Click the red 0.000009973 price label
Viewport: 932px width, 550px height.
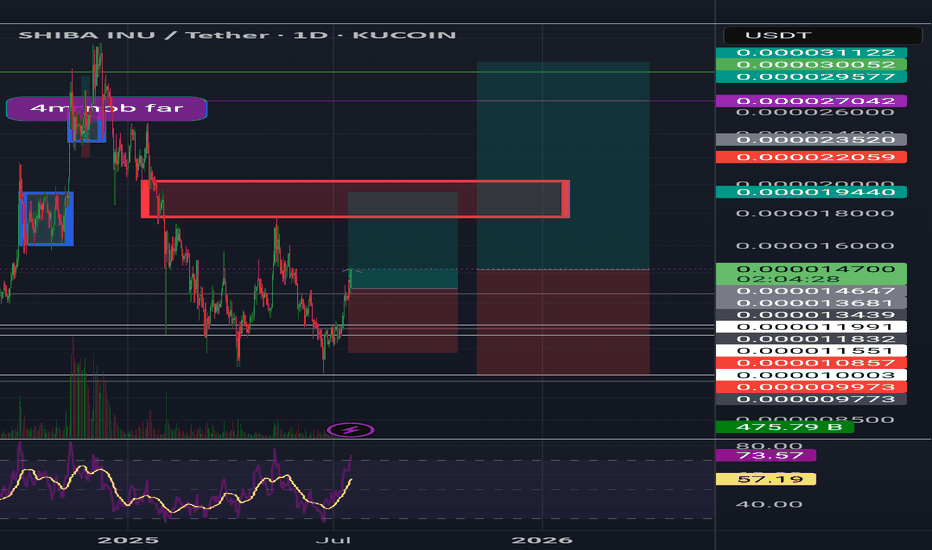(x=811, y=387)
